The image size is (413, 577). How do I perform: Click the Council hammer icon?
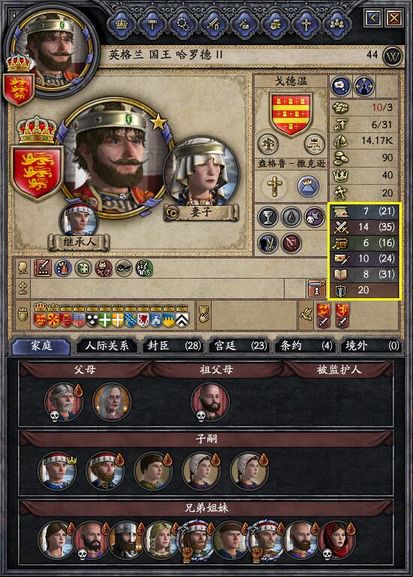152,24
